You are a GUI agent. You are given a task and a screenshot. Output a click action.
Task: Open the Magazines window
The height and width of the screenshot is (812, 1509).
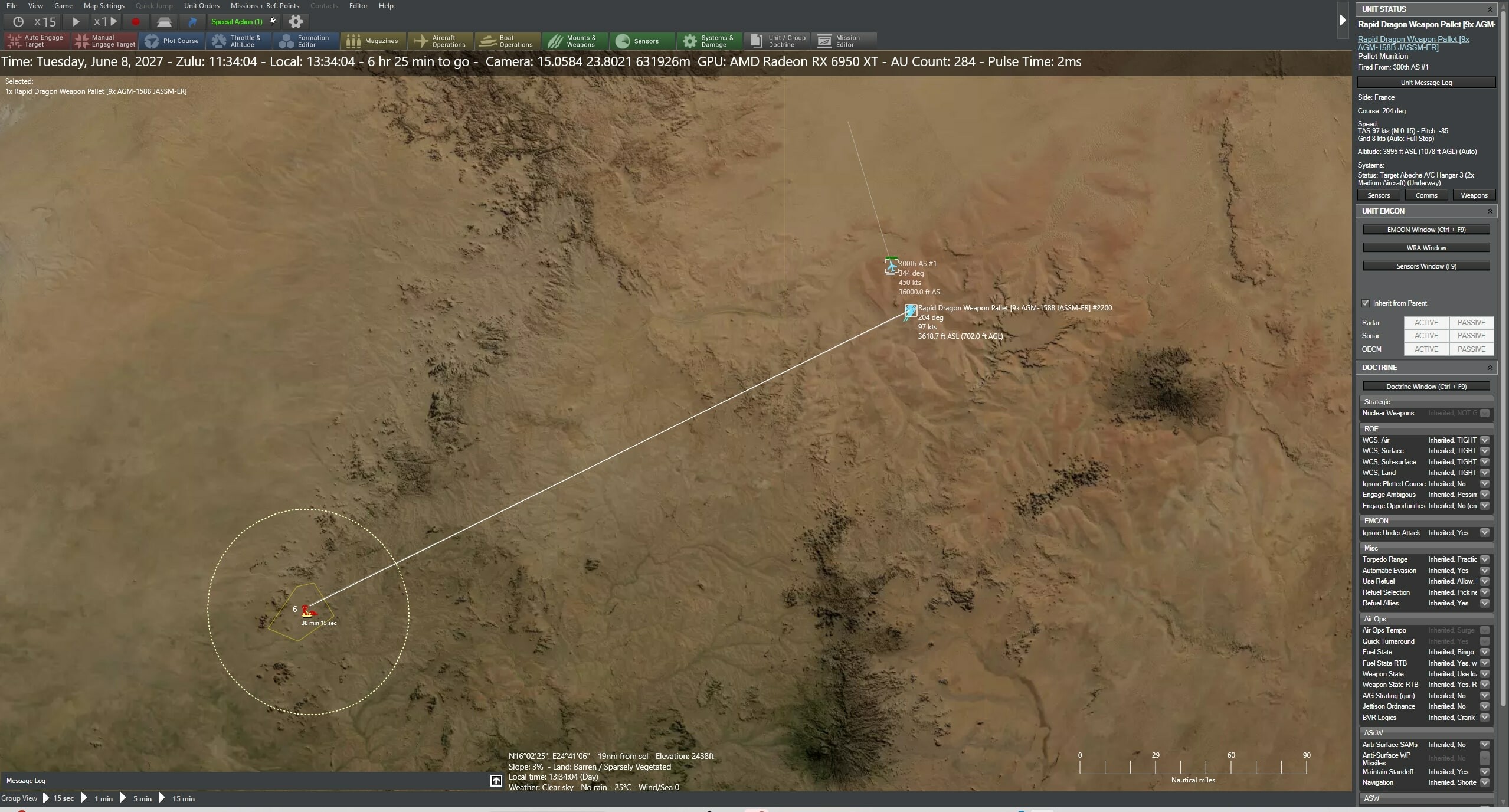coord(373,41)
